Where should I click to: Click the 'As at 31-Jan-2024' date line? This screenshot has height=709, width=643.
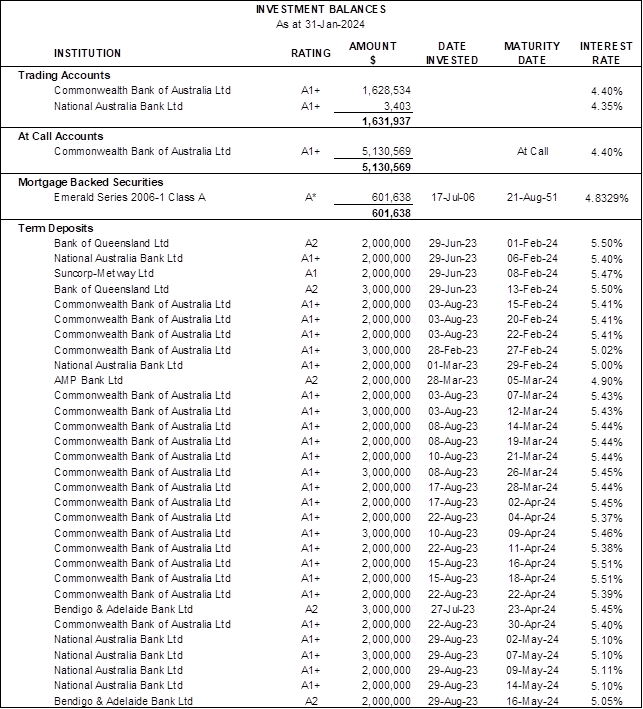click(x=320, y=24)
